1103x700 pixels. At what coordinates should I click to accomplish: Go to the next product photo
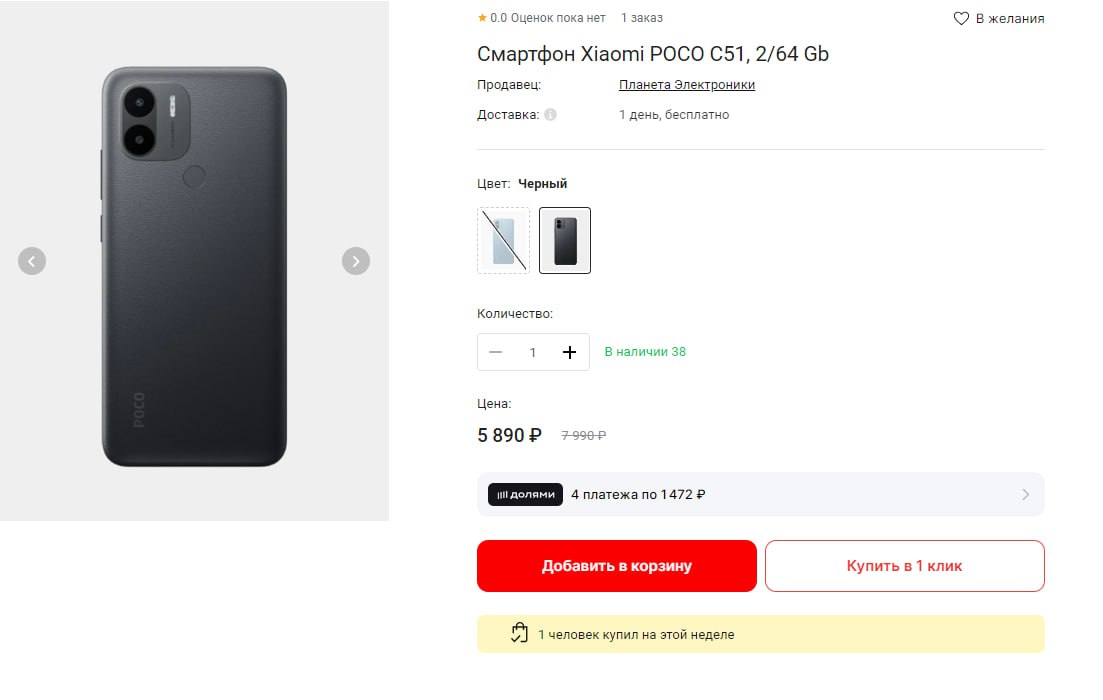pos(356,261)
